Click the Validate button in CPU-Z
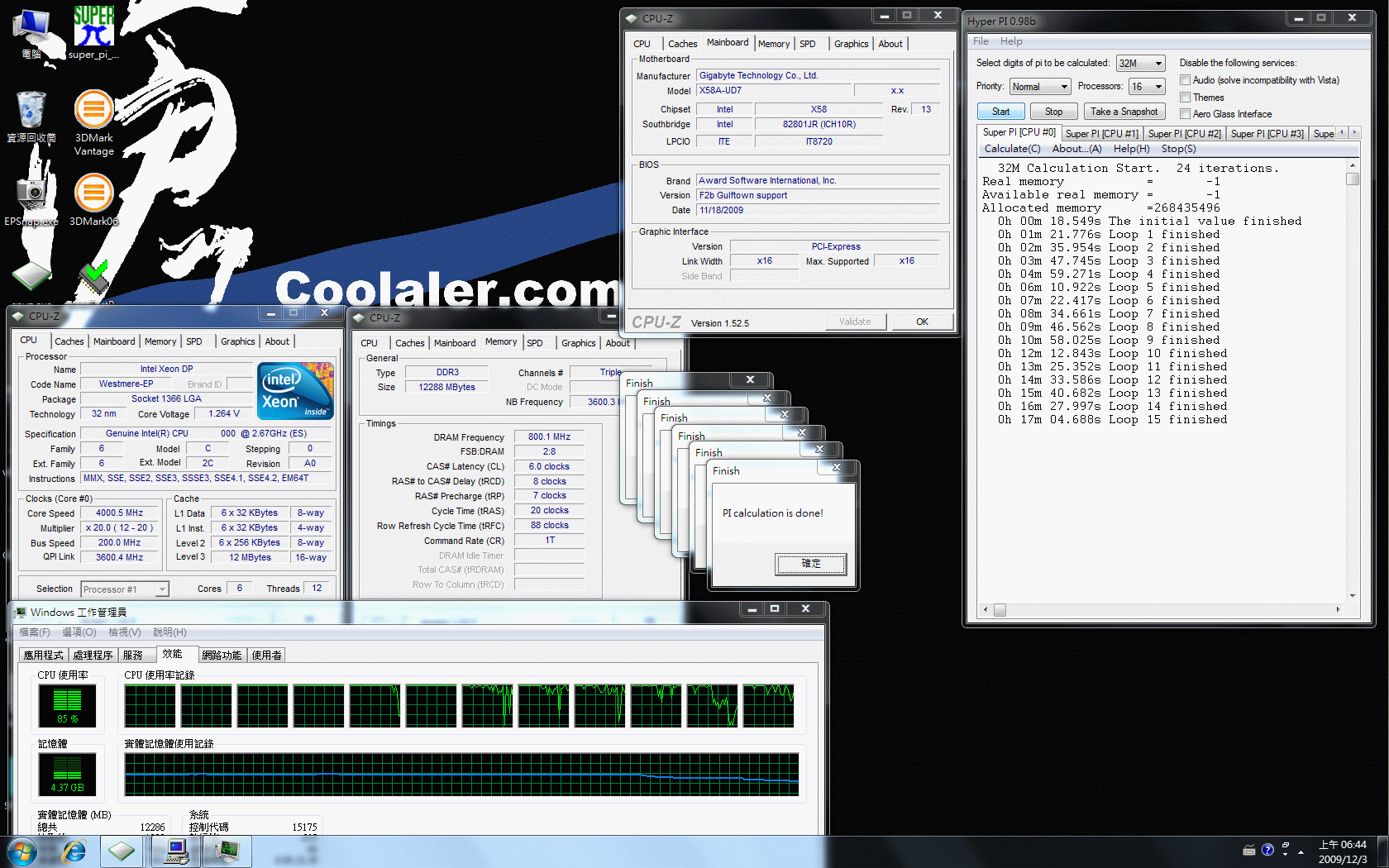1389x868 pixels. tap(855, 322)
